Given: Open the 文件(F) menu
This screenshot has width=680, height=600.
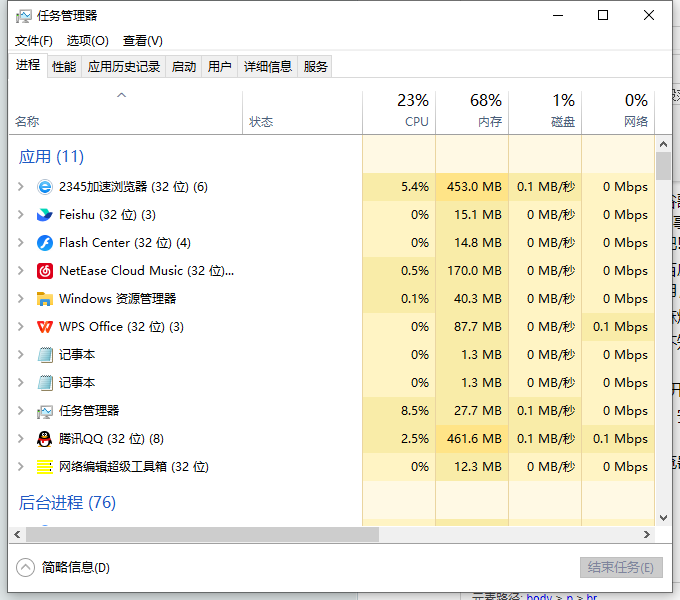Looking at the screenshot, I should click(x=34, y=41).
